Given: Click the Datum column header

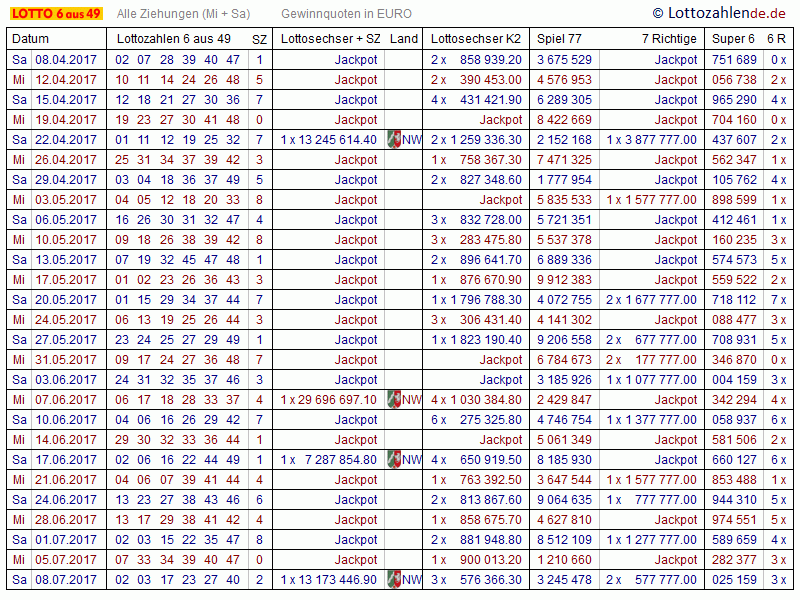Looking at the screenshot, I should pos(30,38).
